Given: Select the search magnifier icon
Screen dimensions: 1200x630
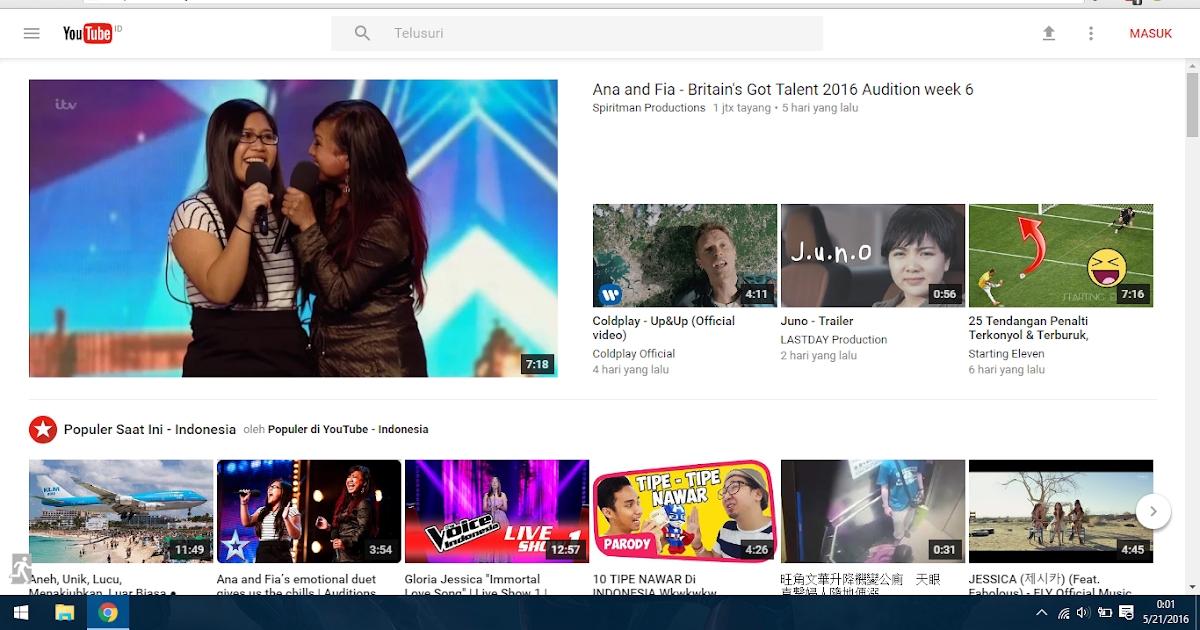Looking at the screenshot, I should (x=361, y=33).
